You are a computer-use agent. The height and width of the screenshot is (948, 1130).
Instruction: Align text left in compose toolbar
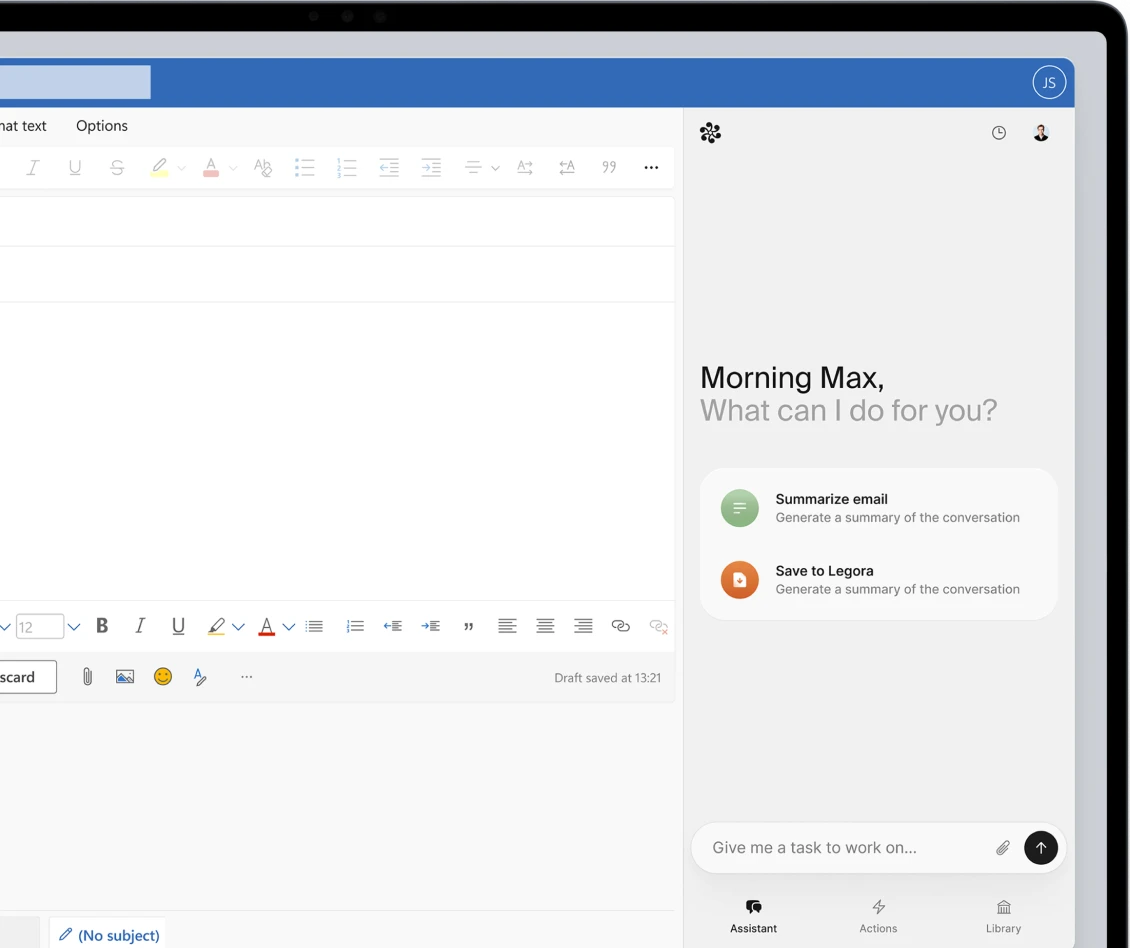[507, 626]
